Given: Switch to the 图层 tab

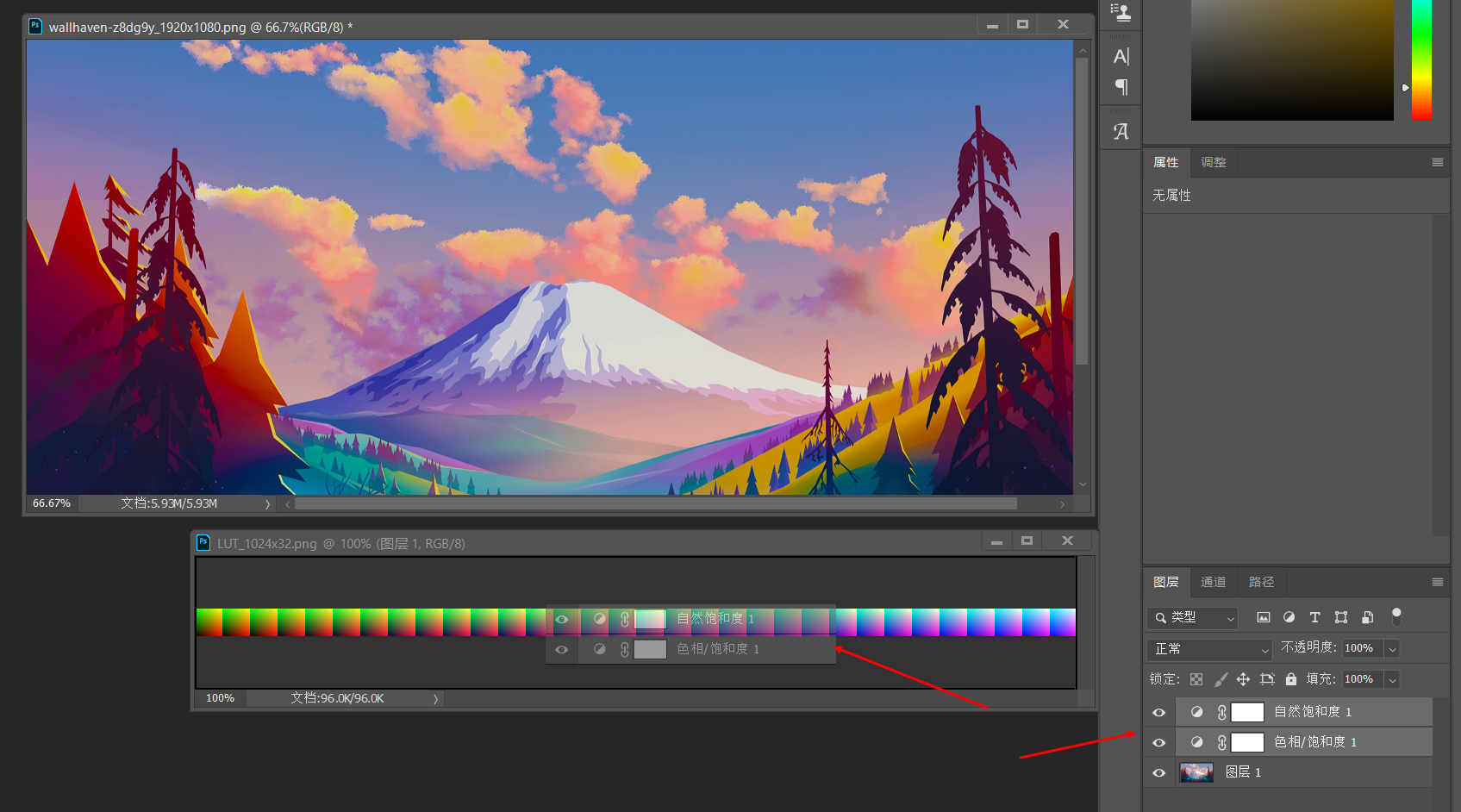Looking at the screenshot, I should point(1166,582).
